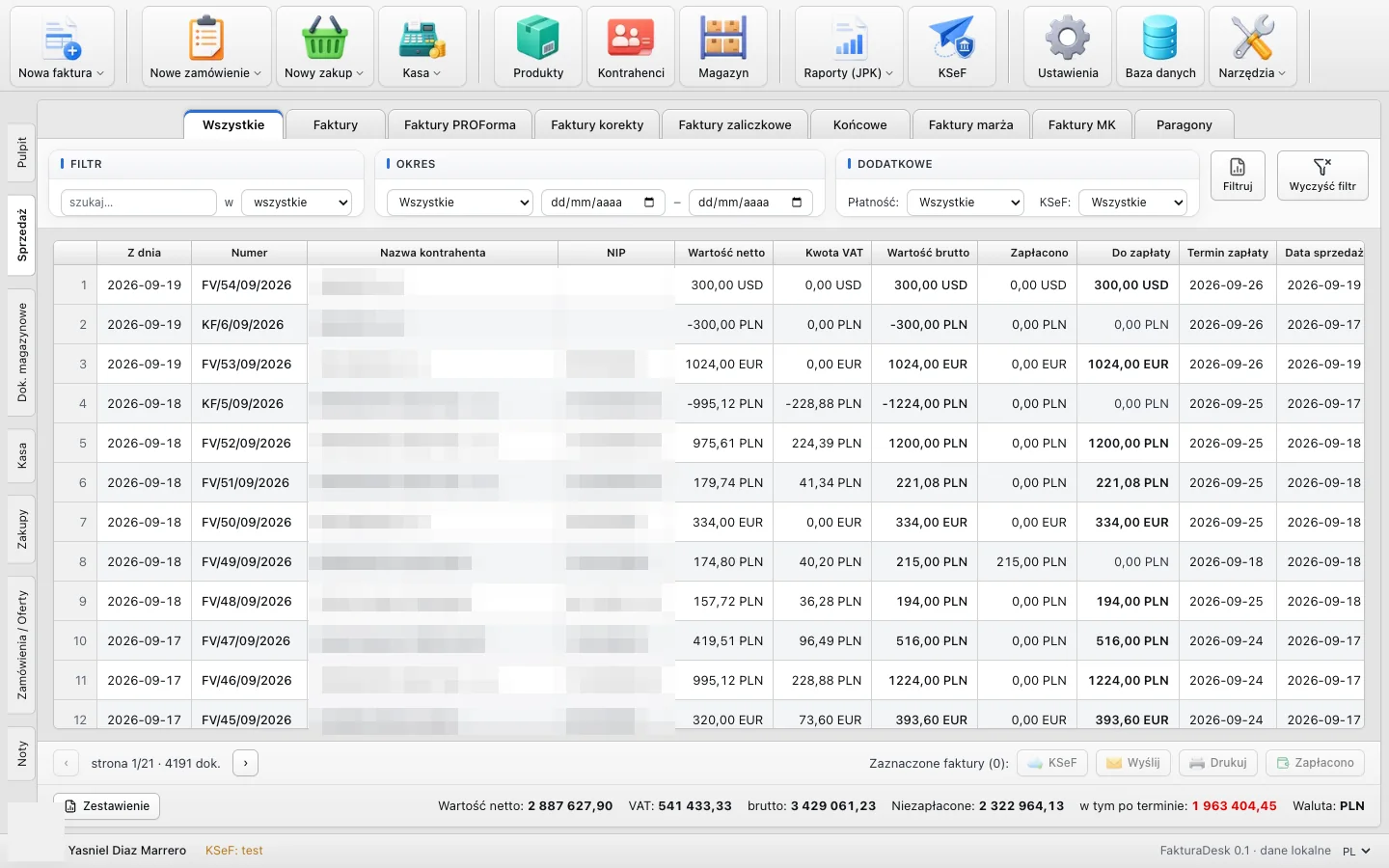This screenshot has width=1389, height=868.
Task: Expand the search field scope dropdown
Action: coord(296,203)
